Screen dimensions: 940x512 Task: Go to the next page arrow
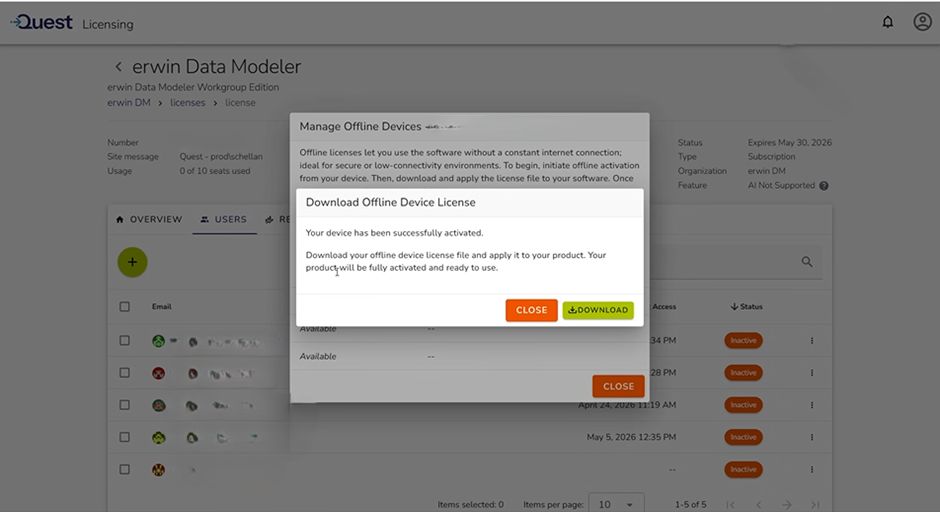787,505
